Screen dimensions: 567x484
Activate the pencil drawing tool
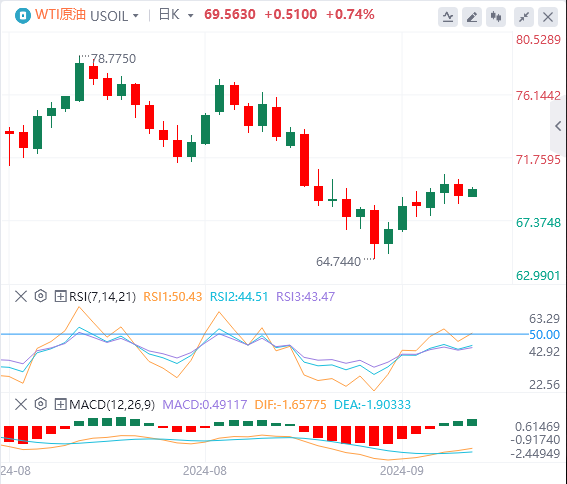click(472, 17)
